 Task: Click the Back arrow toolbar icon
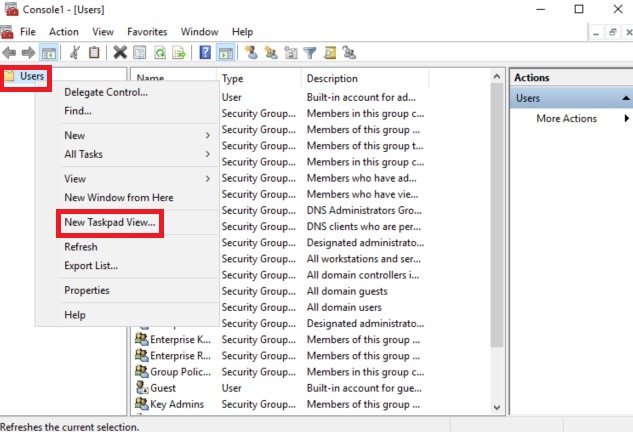tap(9, 53)
